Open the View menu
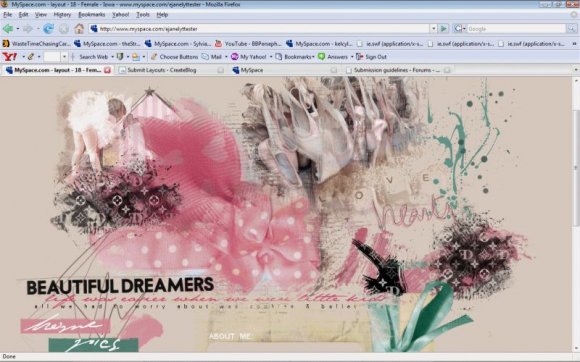Viewport: 580px width, 362px height. coord(41,15)
